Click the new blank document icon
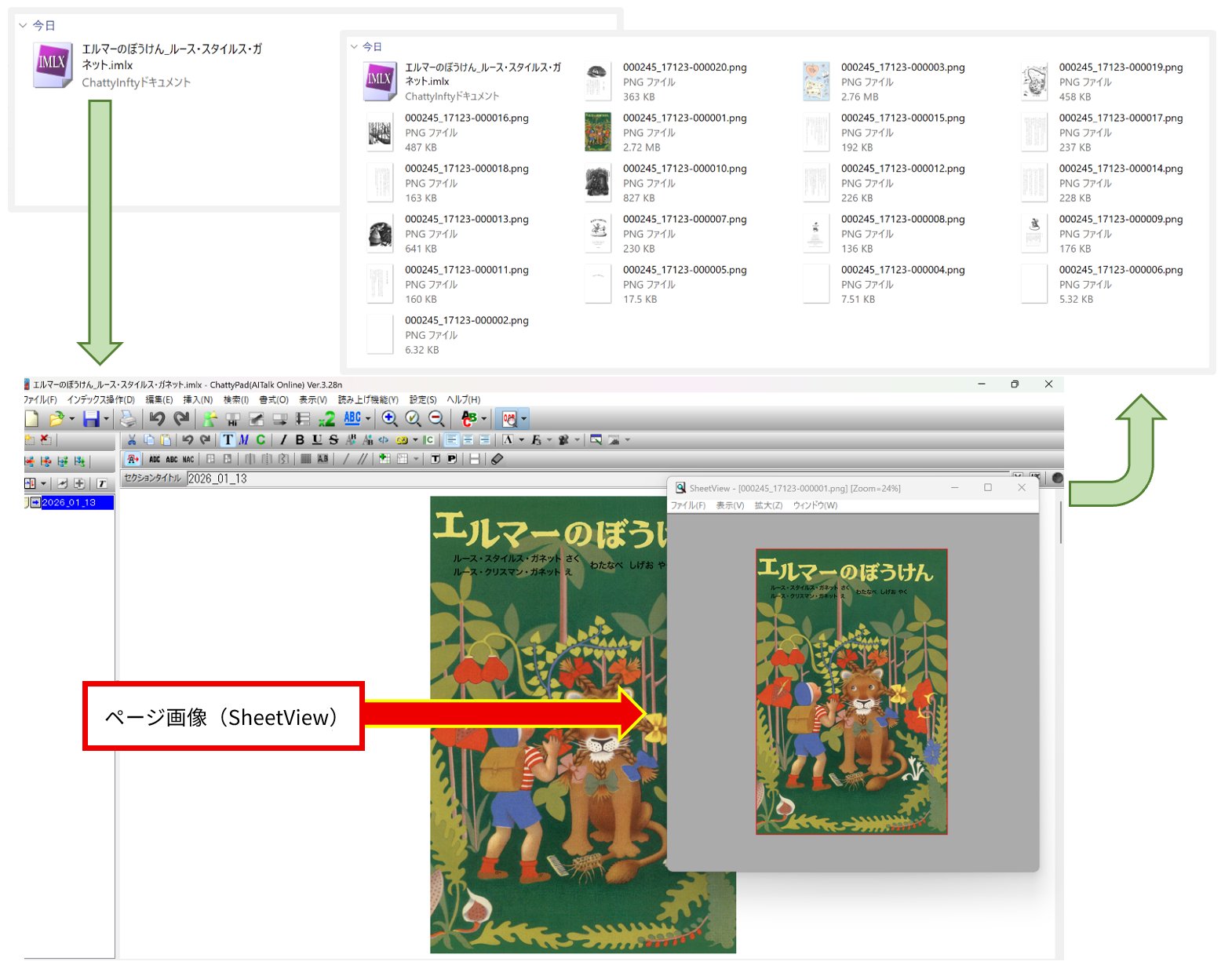Viewport: 1232px width, 976px height. tap(31, 419)
